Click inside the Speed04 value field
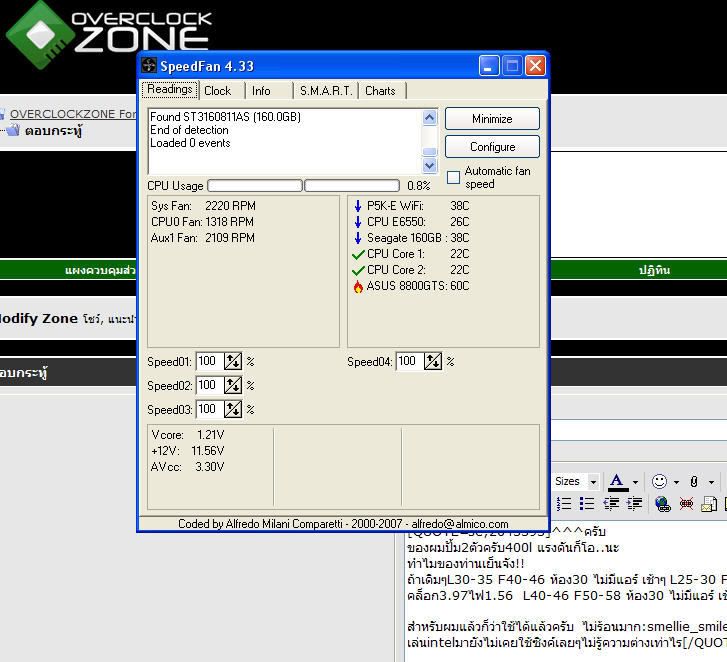This screenshot has width=727, height=662. coord(409,362)
